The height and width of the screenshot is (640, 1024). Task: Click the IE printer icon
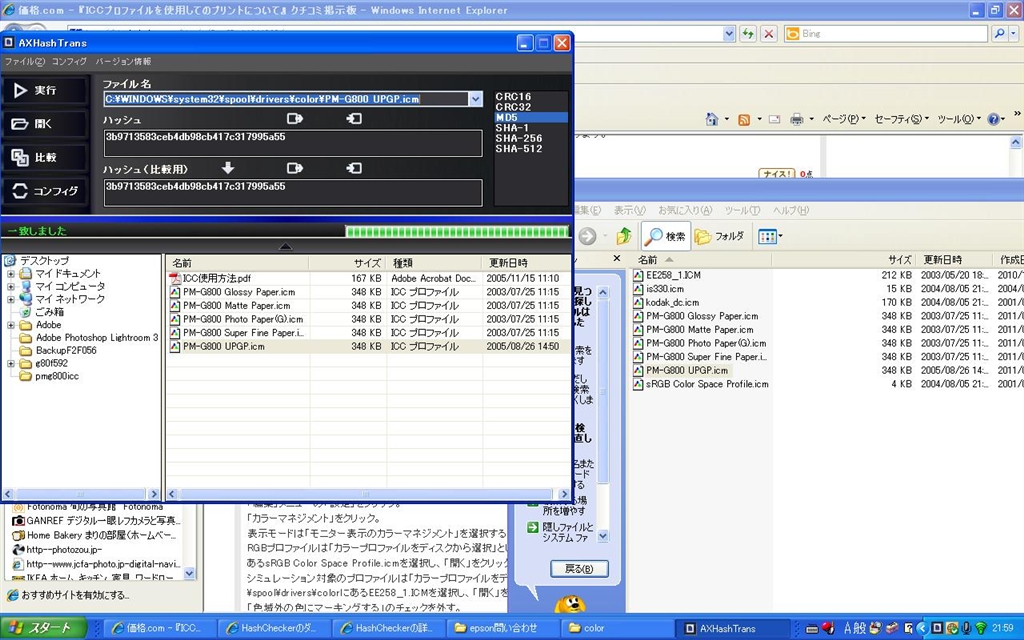click(x=796, y=120)
